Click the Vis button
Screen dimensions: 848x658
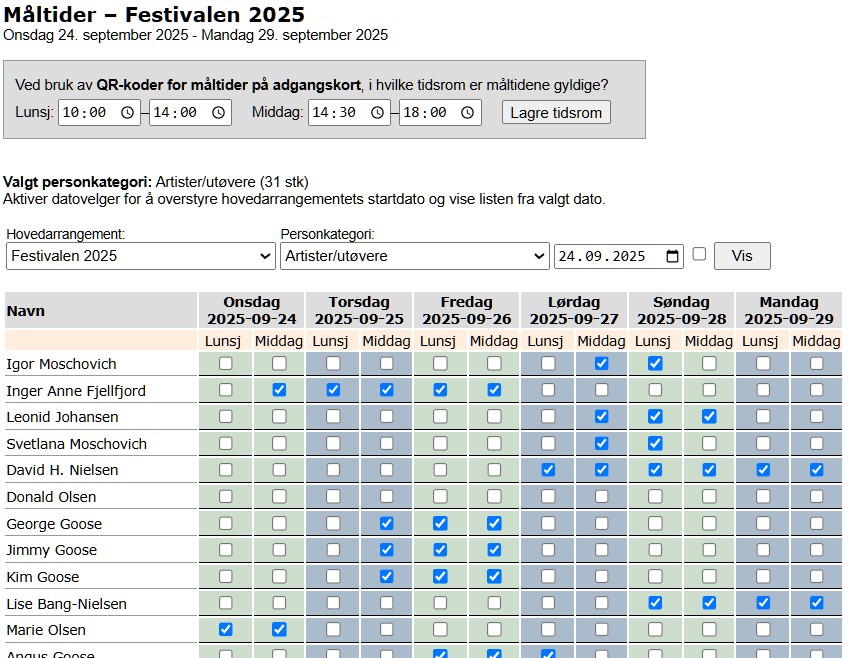[x=742, y=256]
